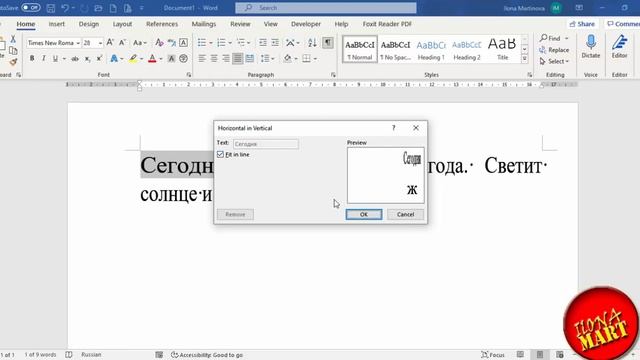Click the Bullets list icon
This screenshot has height=360, width=640.
202,42
